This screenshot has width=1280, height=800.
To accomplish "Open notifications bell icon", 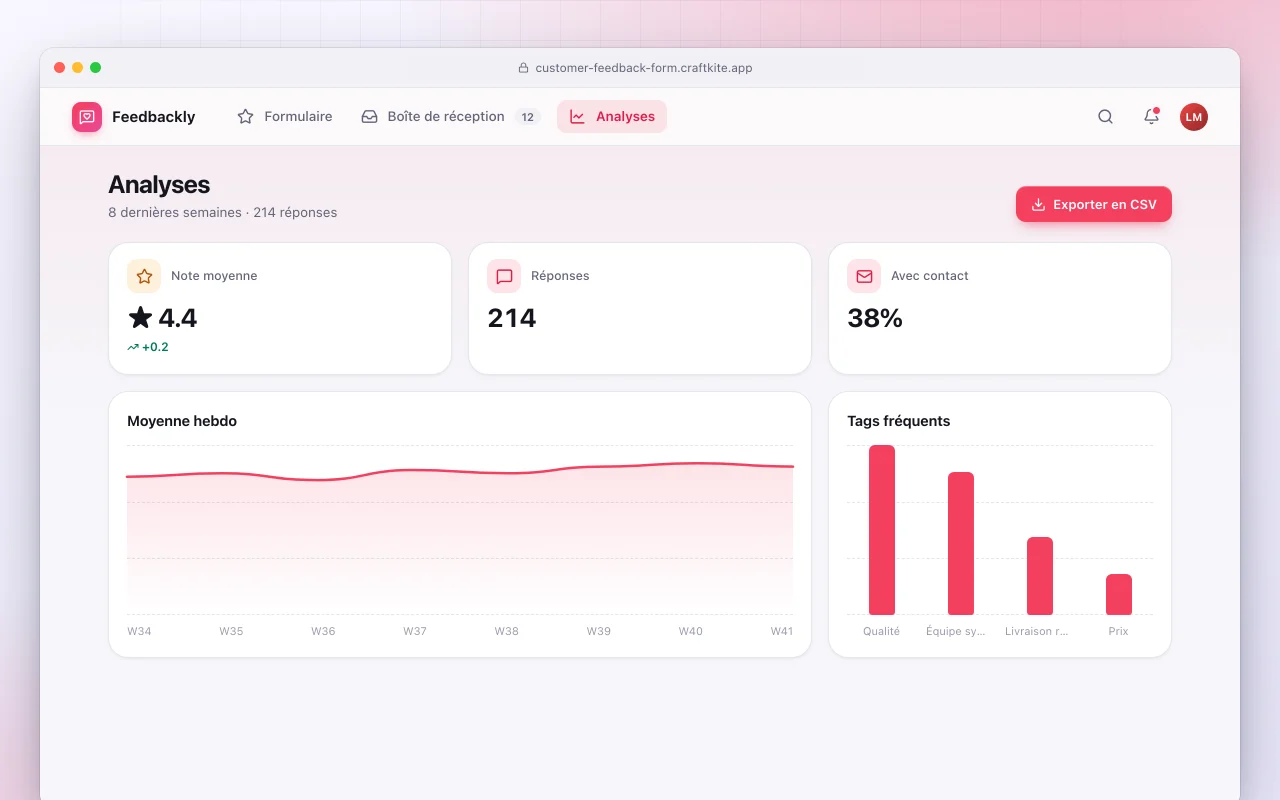I will click(x=1151, y=117).
